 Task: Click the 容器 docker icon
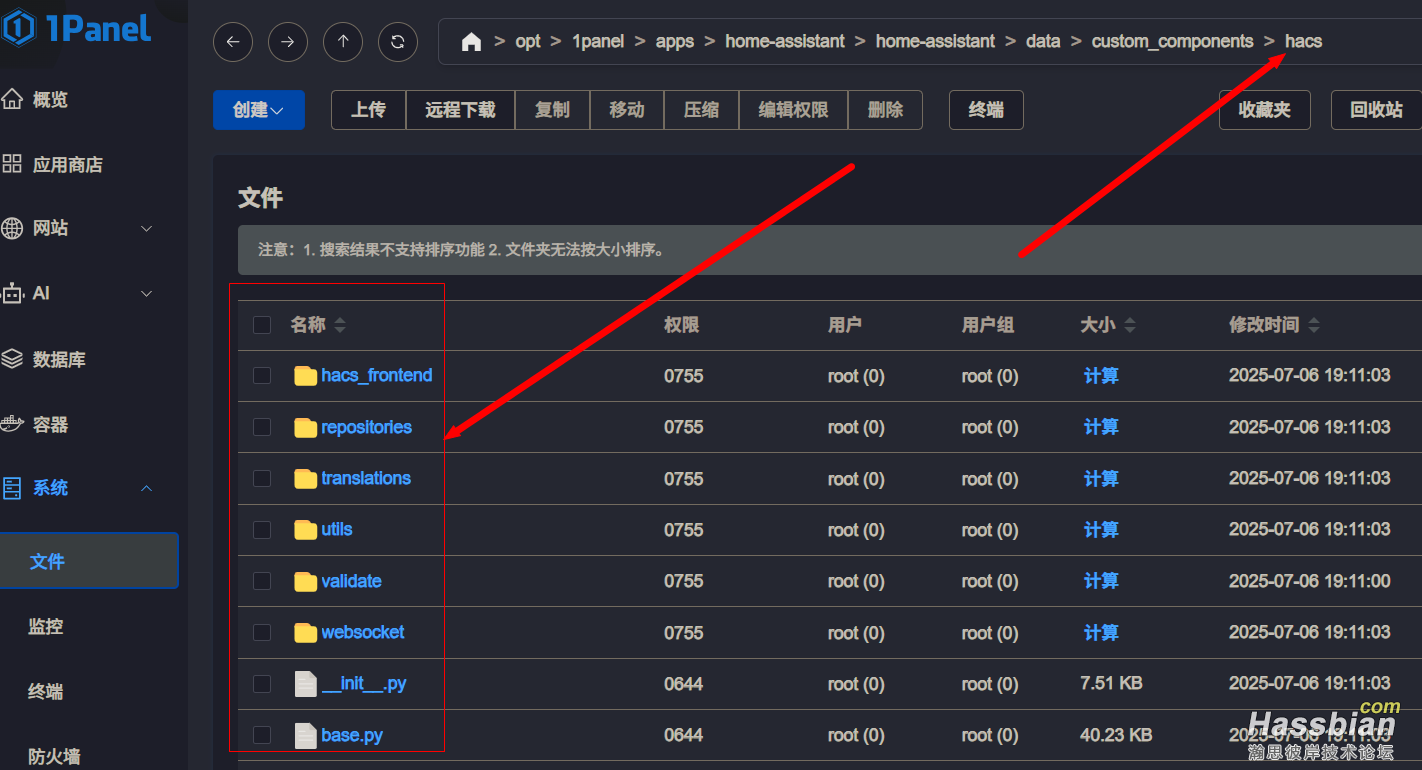(x=12, y=424)
